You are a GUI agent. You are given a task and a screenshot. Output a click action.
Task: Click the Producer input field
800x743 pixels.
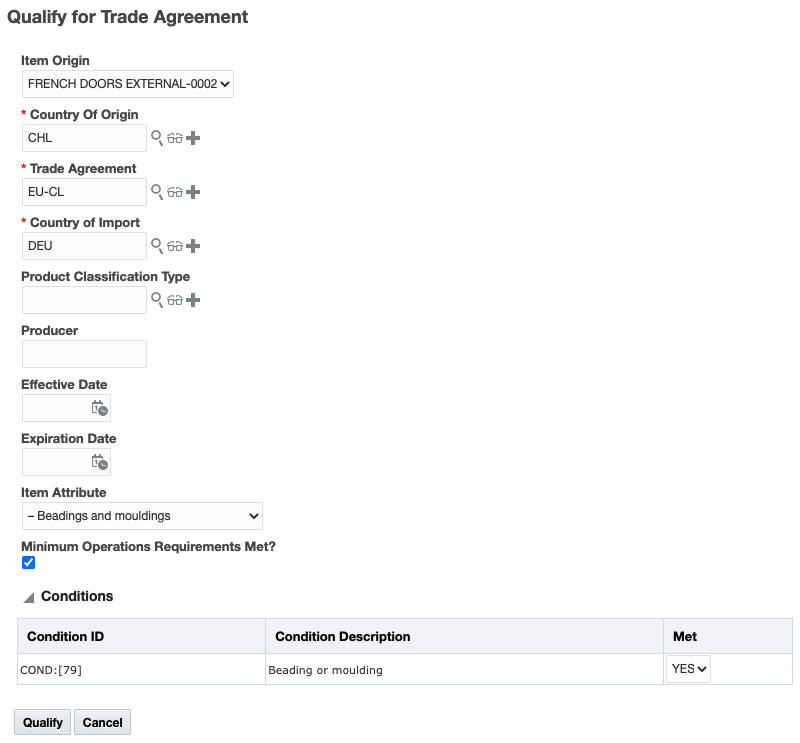[x=84, y=354]
